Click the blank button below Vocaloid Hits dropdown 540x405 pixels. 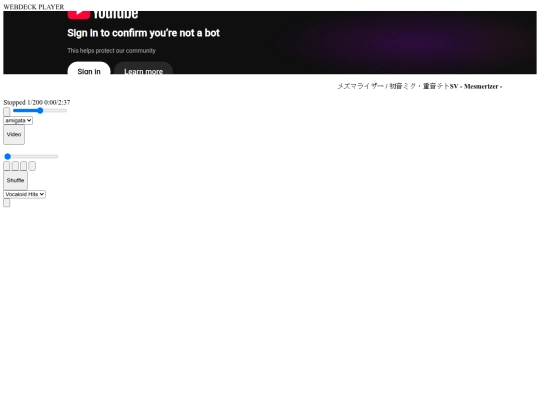pos(7,203)
